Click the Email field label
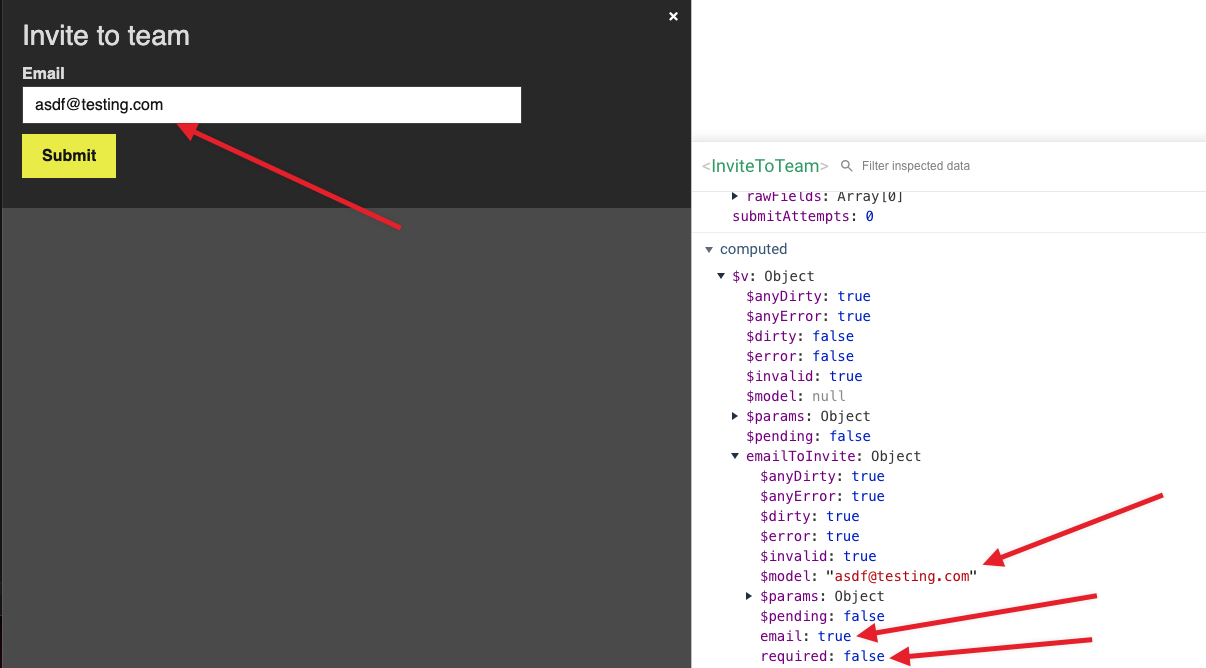The image size is (1206, 668). pyautogui.click(x=43, y=73)
